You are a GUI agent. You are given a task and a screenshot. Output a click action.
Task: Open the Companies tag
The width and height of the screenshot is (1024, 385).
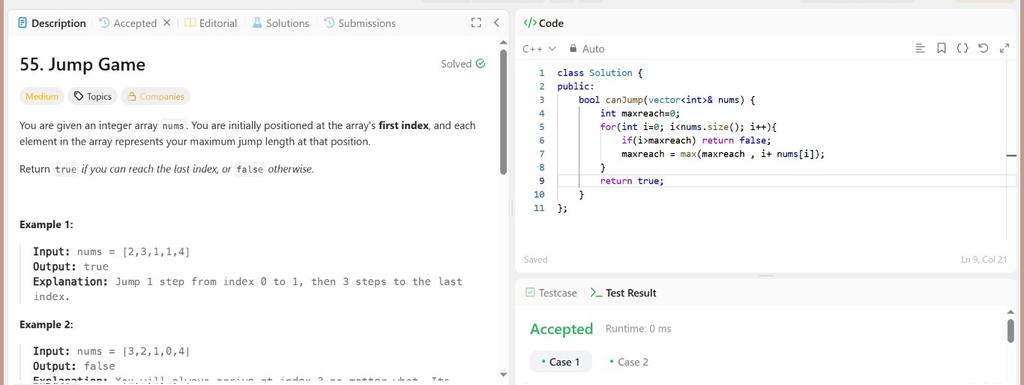[155, 97]
